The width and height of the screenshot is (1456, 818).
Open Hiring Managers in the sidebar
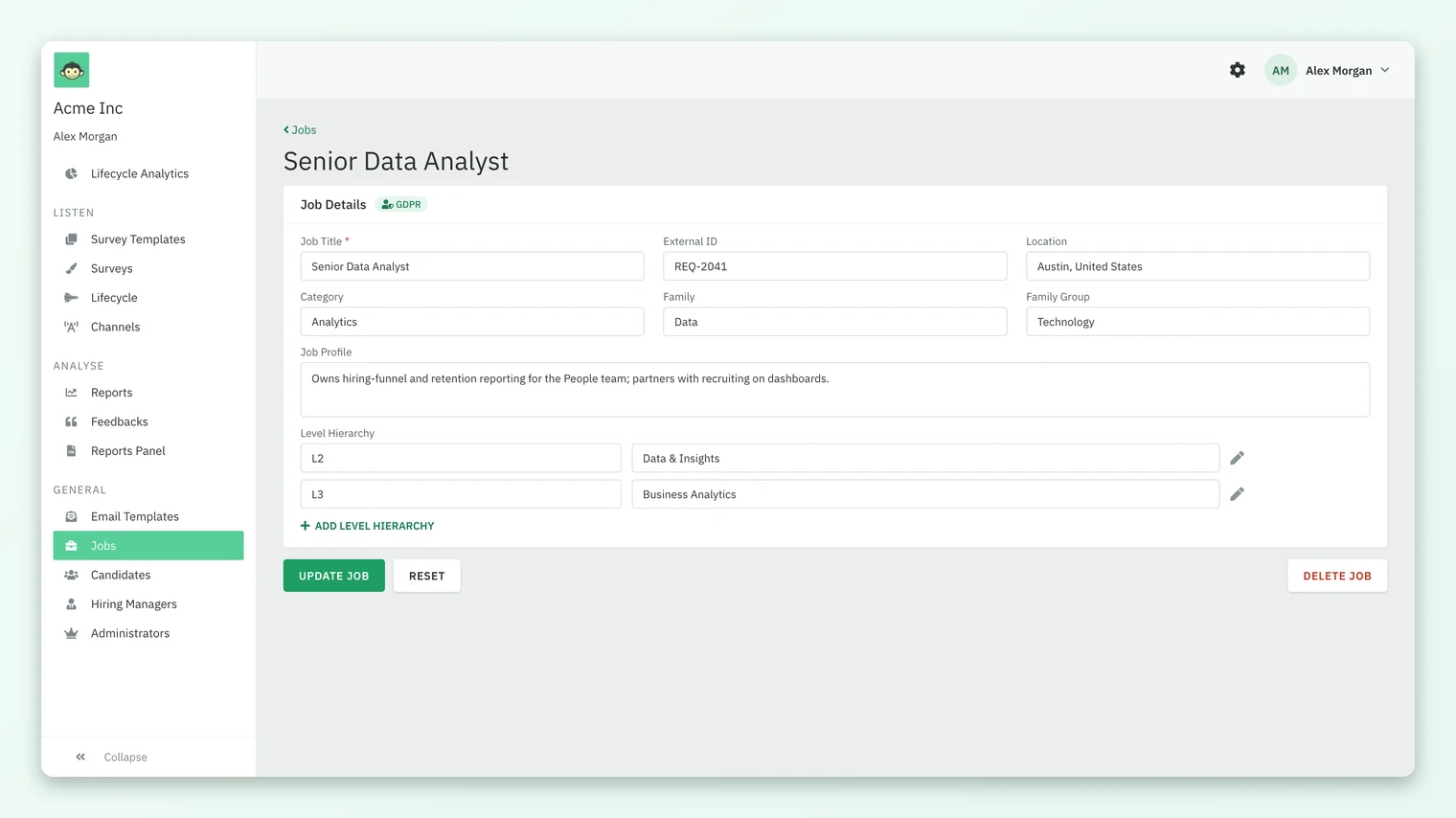[x=148, y=604]
